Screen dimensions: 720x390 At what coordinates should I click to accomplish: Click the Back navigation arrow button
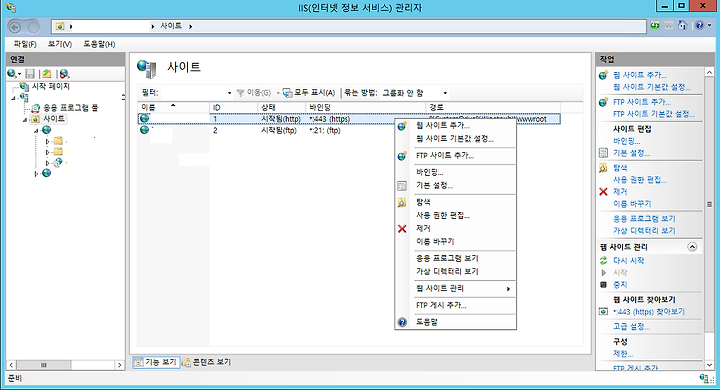(x=15, y=27)
